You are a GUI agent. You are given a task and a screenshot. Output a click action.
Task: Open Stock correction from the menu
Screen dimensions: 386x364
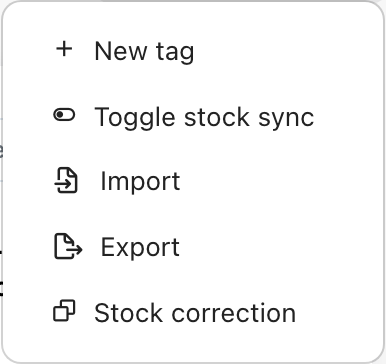click(x=193, y=312)
